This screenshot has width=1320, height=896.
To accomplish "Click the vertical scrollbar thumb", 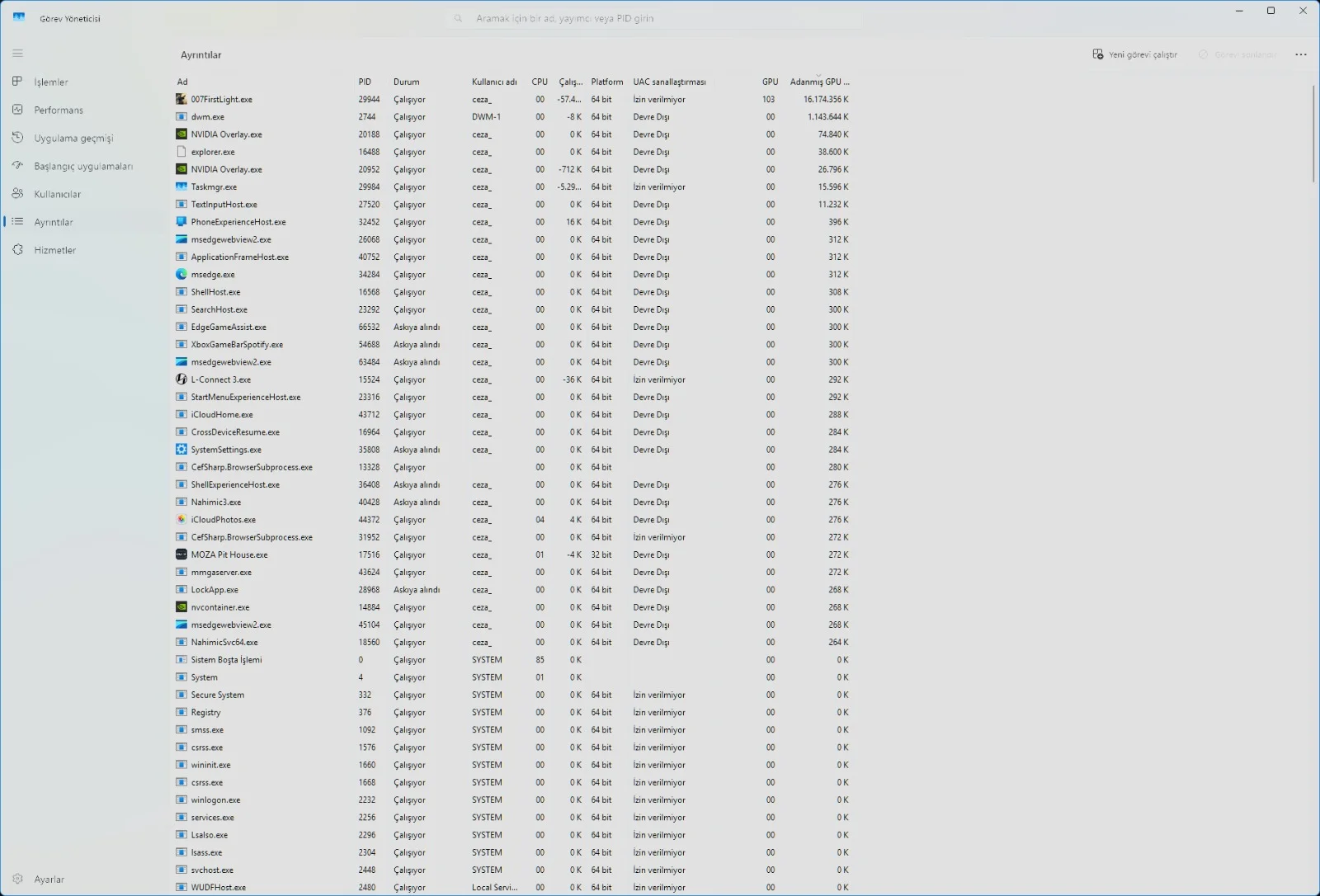I will tap(1313, 134).
